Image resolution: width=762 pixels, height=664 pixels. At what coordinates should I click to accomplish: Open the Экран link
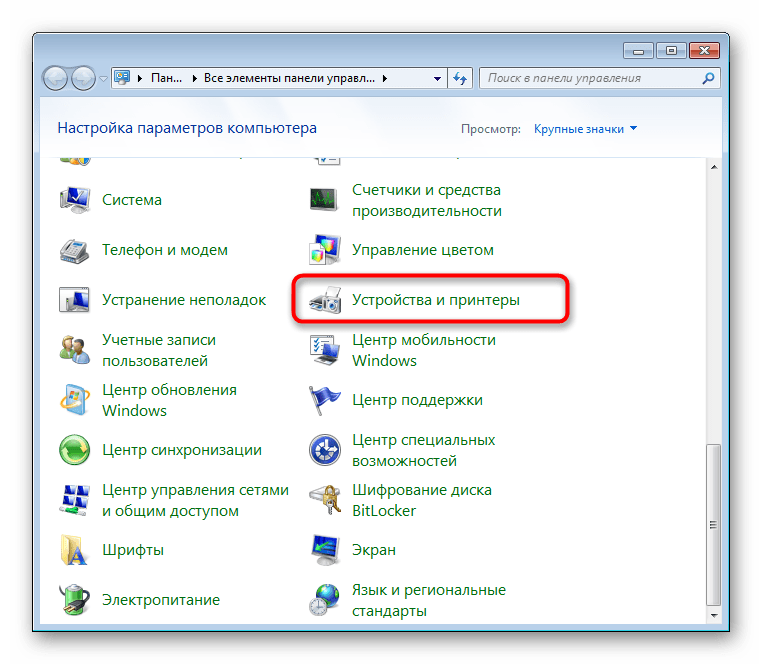374,550
